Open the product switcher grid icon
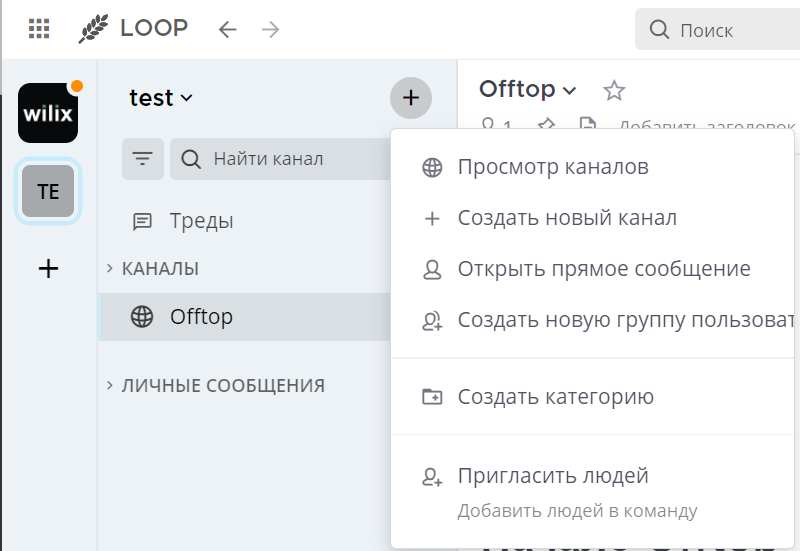 (39, 29)
